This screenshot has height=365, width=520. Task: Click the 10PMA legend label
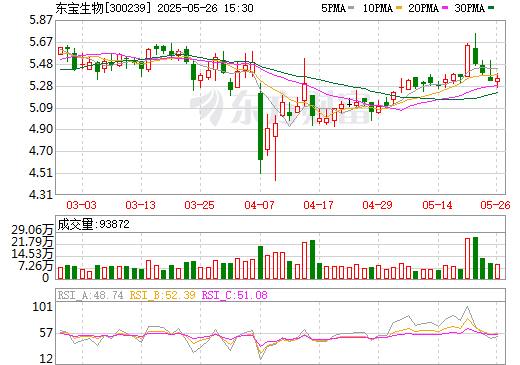point(377,8)
